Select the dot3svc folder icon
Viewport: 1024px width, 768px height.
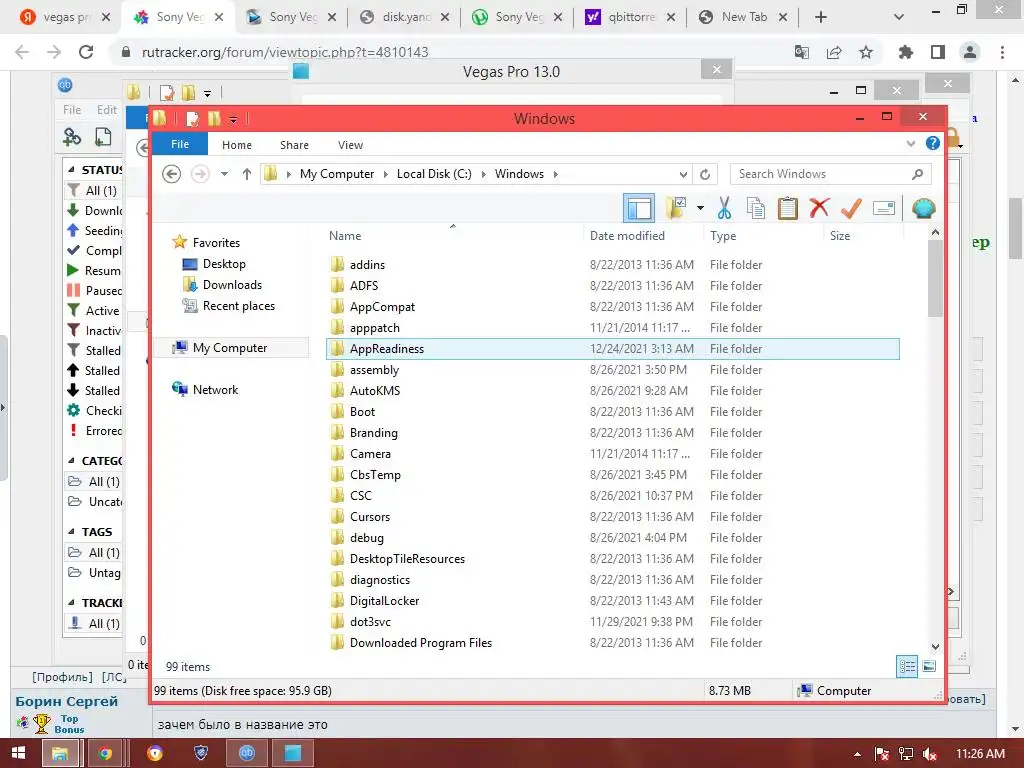point(337,622)
